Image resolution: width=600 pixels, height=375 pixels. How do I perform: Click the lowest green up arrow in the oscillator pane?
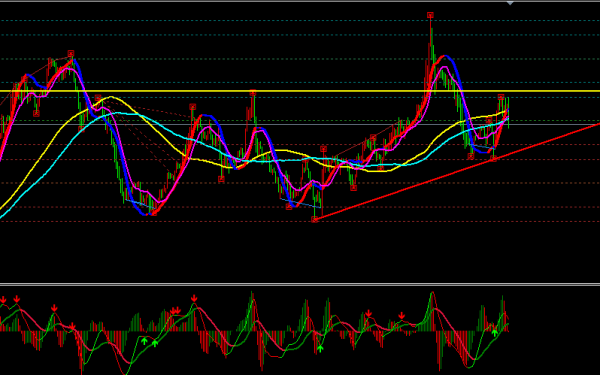coord(320,348)
